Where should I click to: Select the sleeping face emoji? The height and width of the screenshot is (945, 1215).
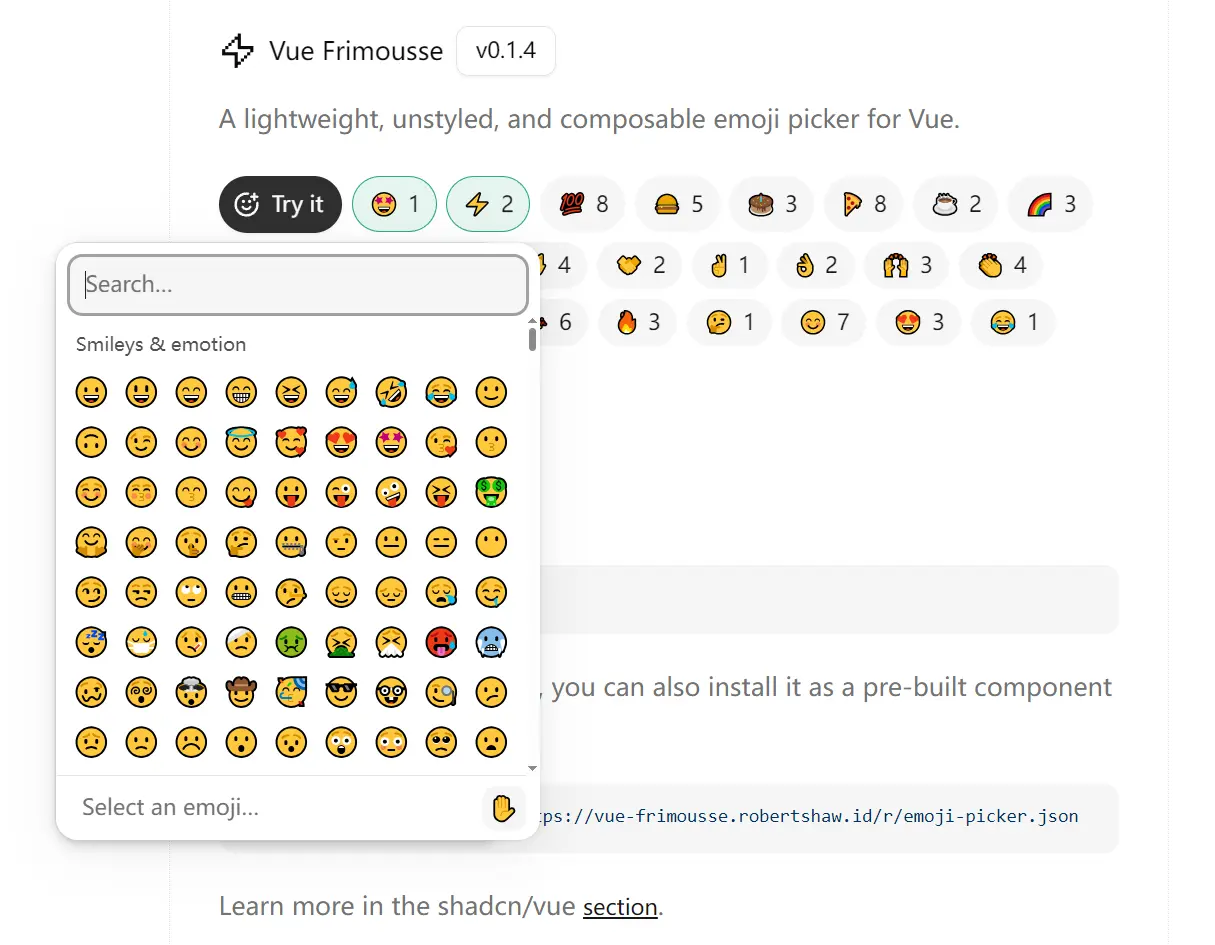tap(91, 642)
